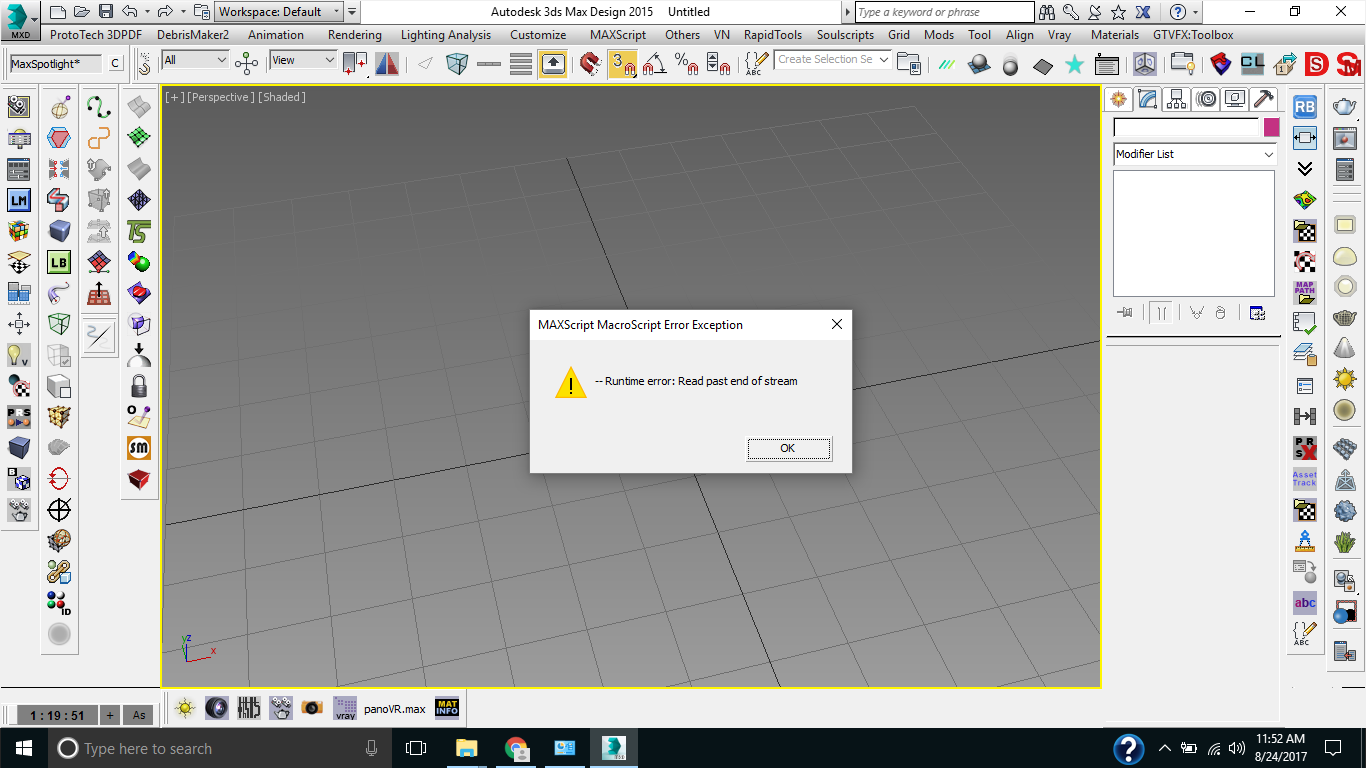This screenshot has height=768, width=1366.
Task: Click the panoVR.max toolbar button
Action: point(394,709)
